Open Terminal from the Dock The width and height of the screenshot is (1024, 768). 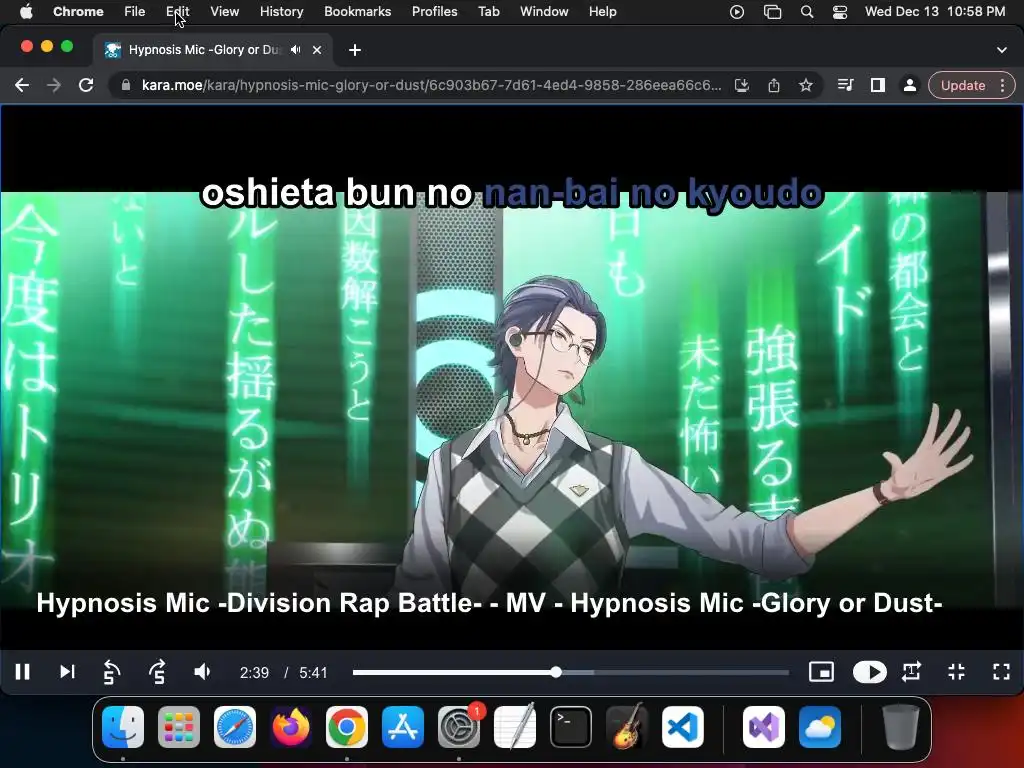coord(571,727)
